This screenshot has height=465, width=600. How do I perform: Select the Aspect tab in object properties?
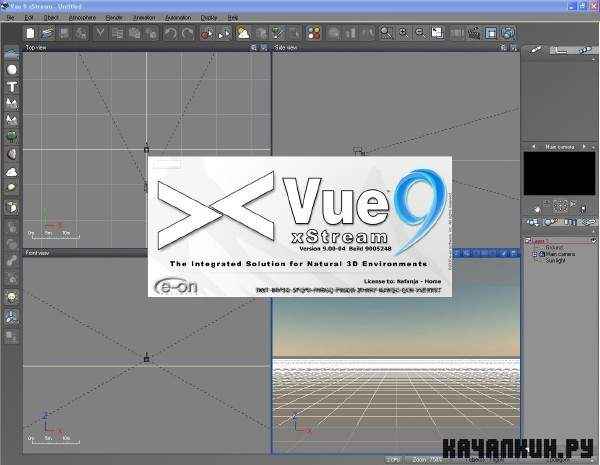point(536,50)
